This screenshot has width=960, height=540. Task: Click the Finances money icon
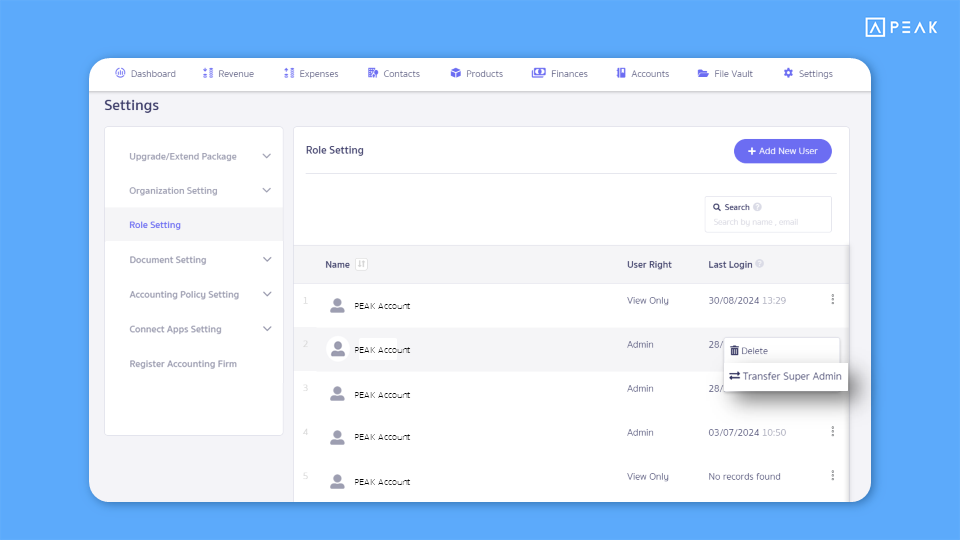pyautogui.click(x=539, y=73)
